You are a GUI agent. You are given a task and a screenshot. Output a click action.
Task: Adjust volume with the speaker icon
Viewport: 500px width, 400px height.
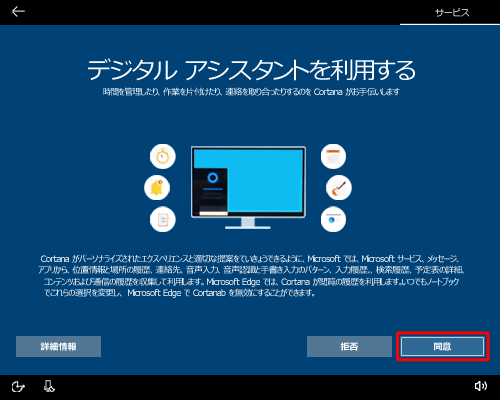480,386
